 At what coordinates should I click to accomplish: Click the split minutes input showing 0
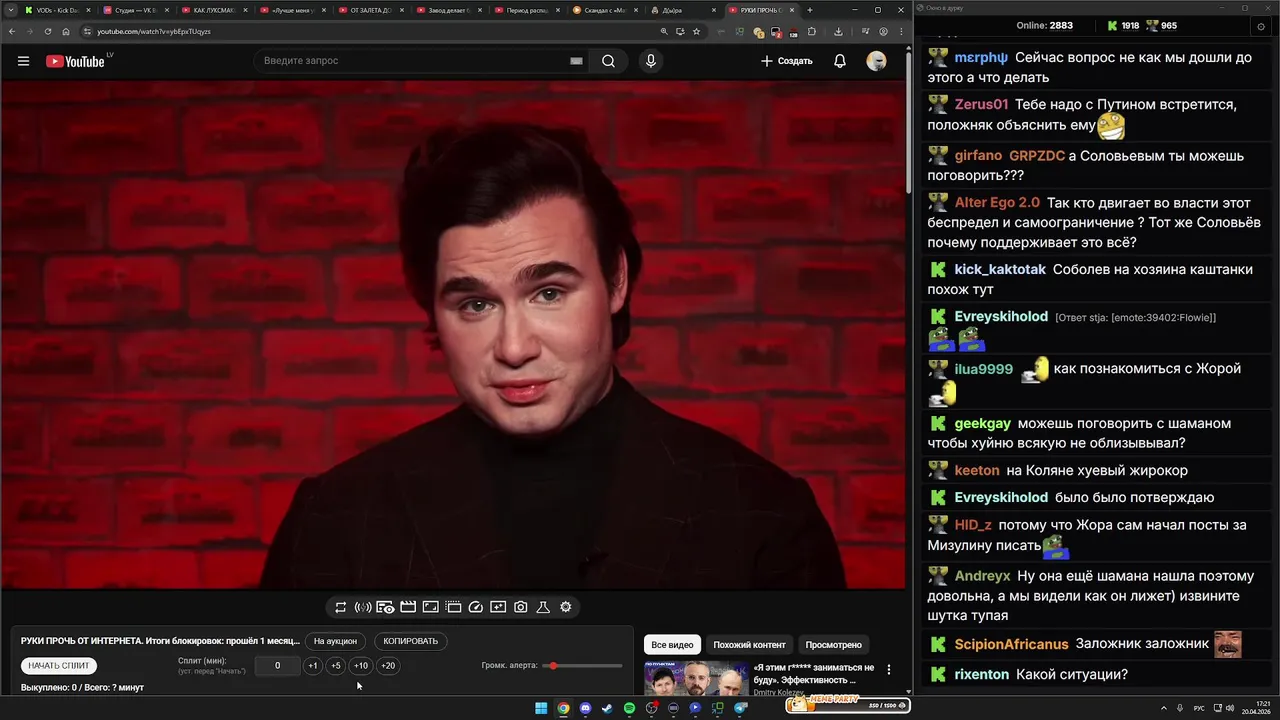tap(277, 666)
